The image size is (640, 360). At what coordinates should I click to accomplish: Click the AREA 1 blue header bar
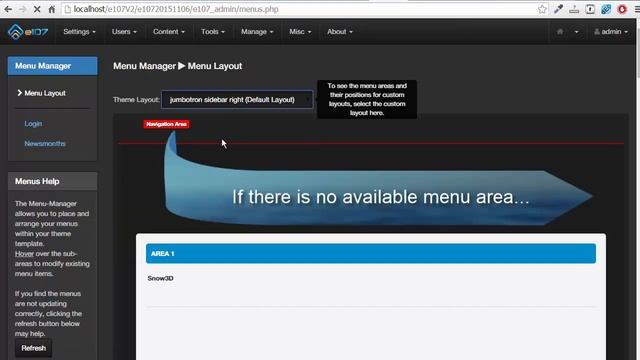pyautogui.click(x=371, y=253)
